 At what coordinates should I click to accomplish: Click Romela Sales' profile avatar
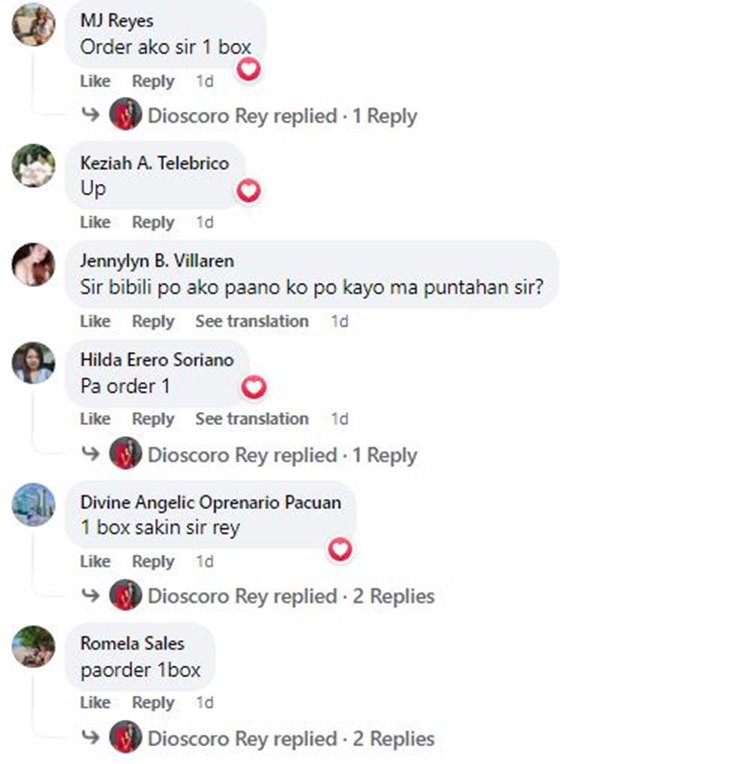pos(33,647)
